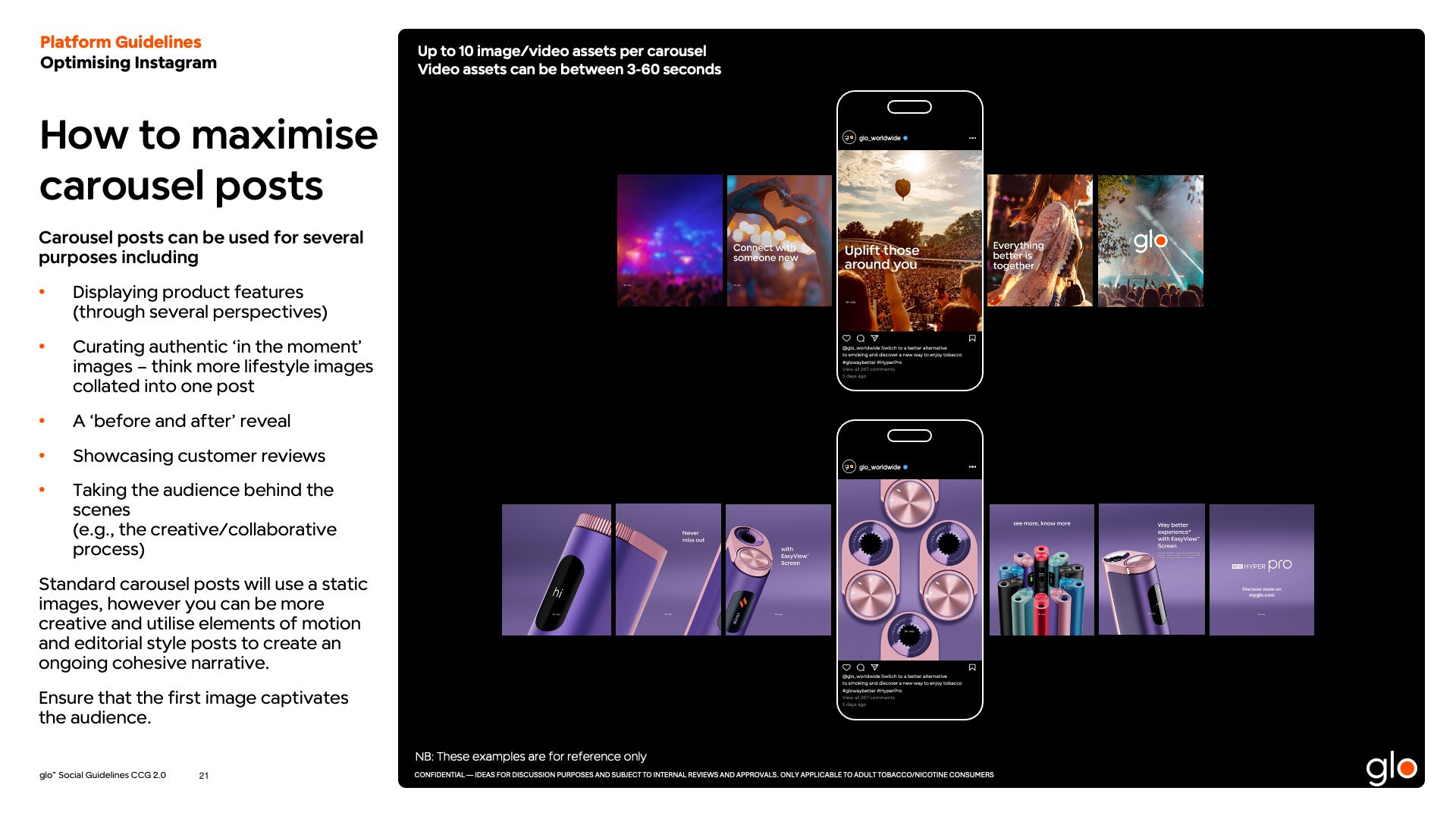Click the heart like icon in top phone
Image resolution: width=1456 pixels, height=819 pixels.
(846, 338)
